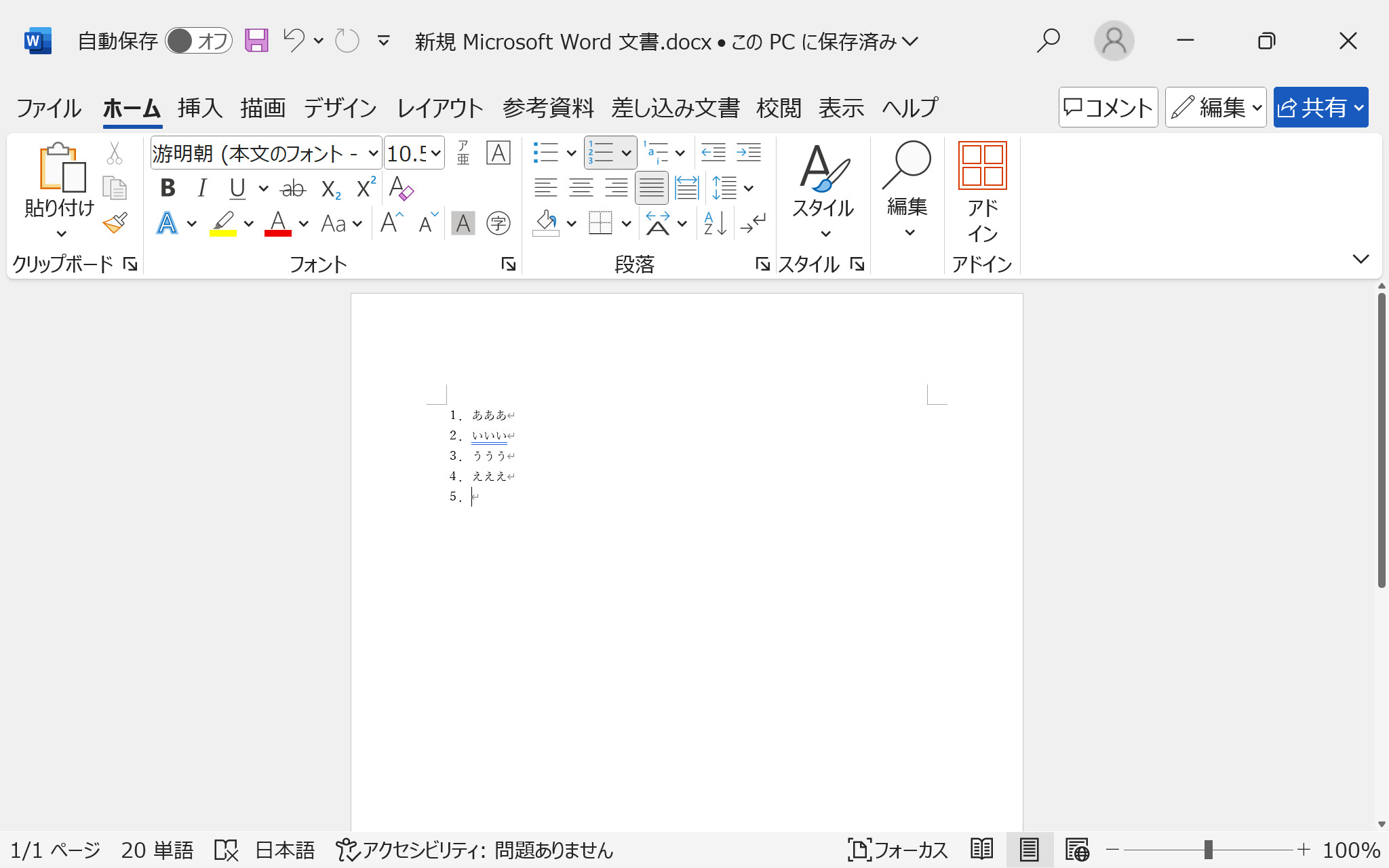Clear all formatting with eraser icon
Viewport: 1389px width, 868px height.
(401, 188)
